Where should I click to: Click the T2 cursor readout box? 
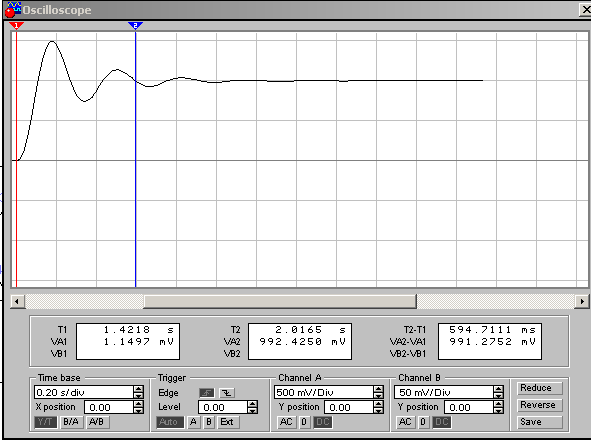pyautogui.click(x=300, y=341)
